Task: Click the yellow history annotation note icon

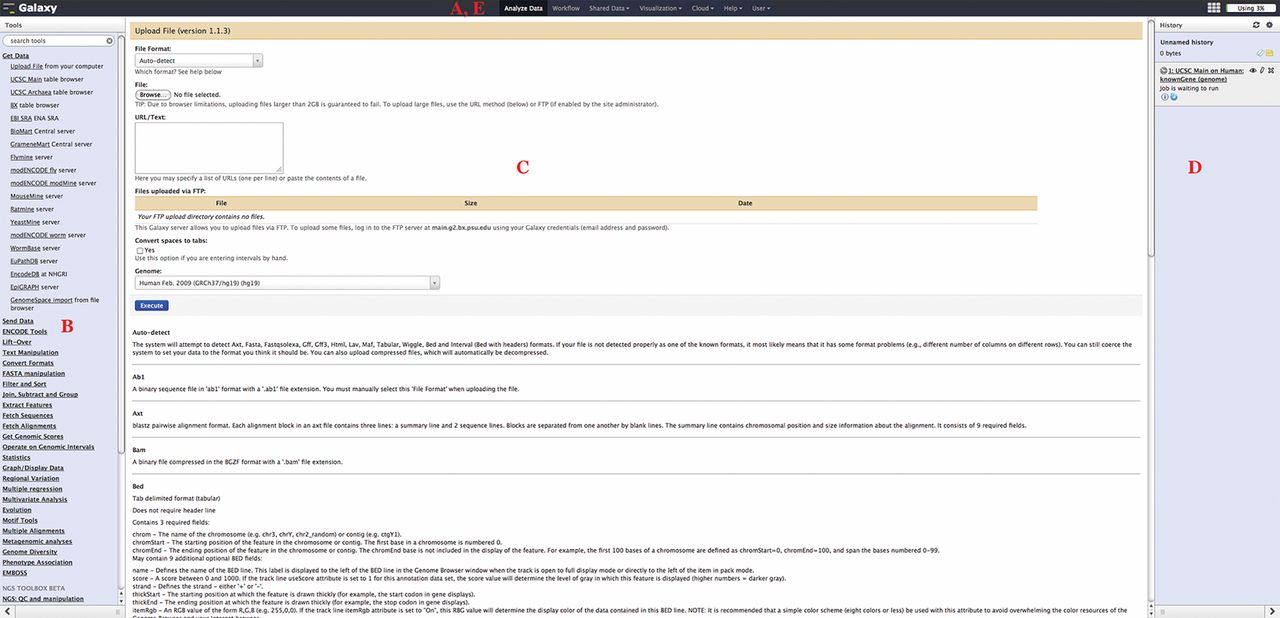Action: tap(1270, 53)
